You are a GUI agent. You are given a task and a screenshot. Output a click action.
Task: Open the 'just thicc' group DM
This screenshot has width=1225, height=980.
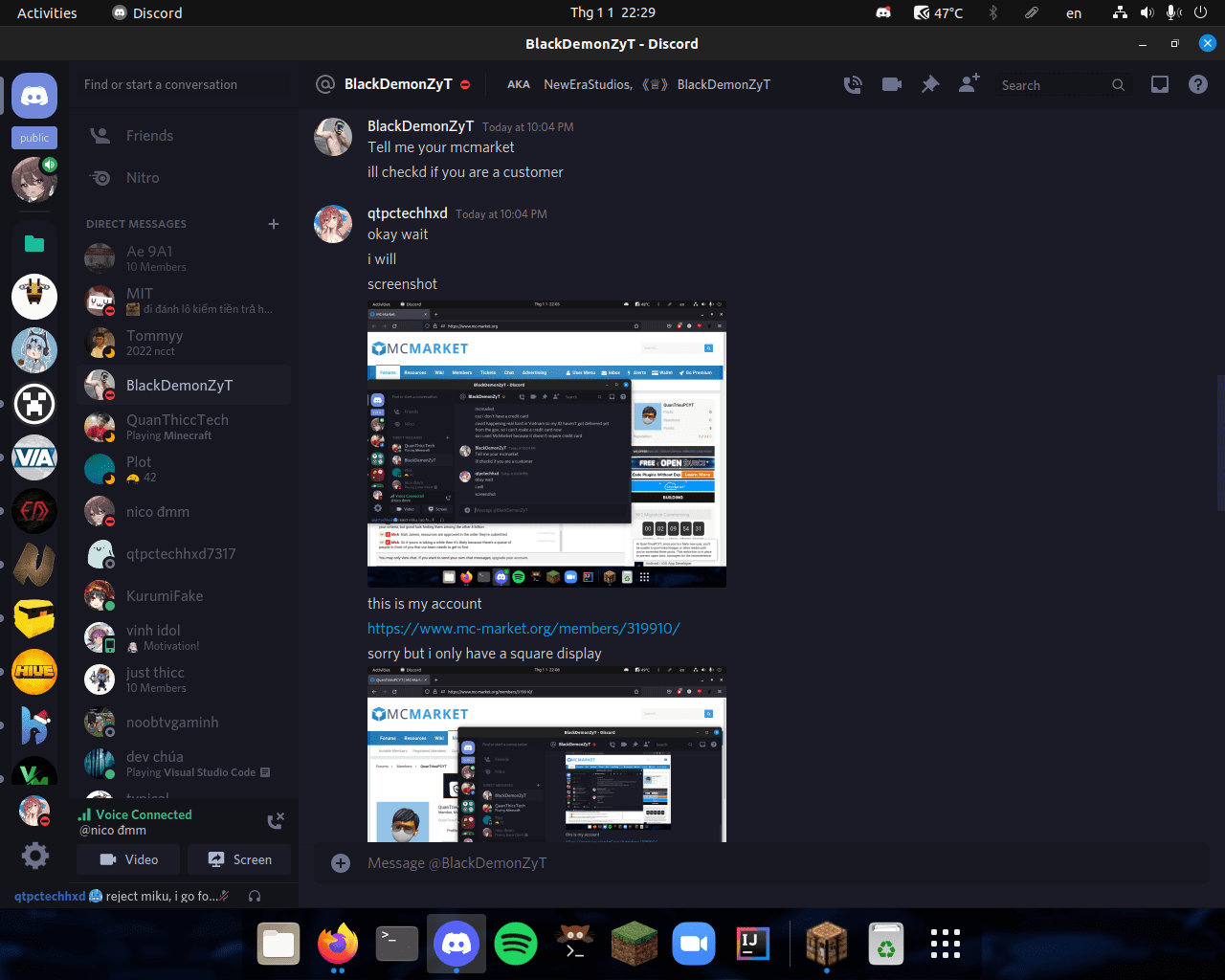pyautogui.click(x=184, y=679)
